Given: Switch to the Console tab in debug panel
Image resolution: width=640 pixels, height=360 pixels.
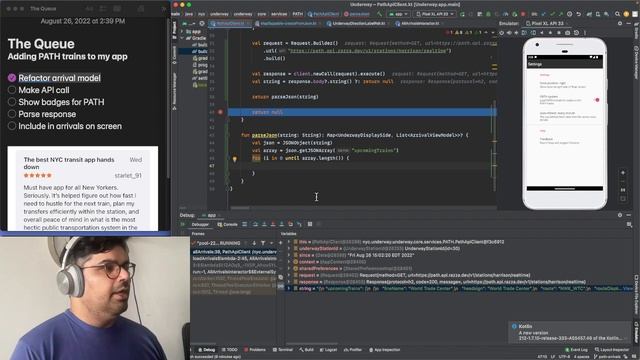Looking at the screenshot, I should (228, 224).
